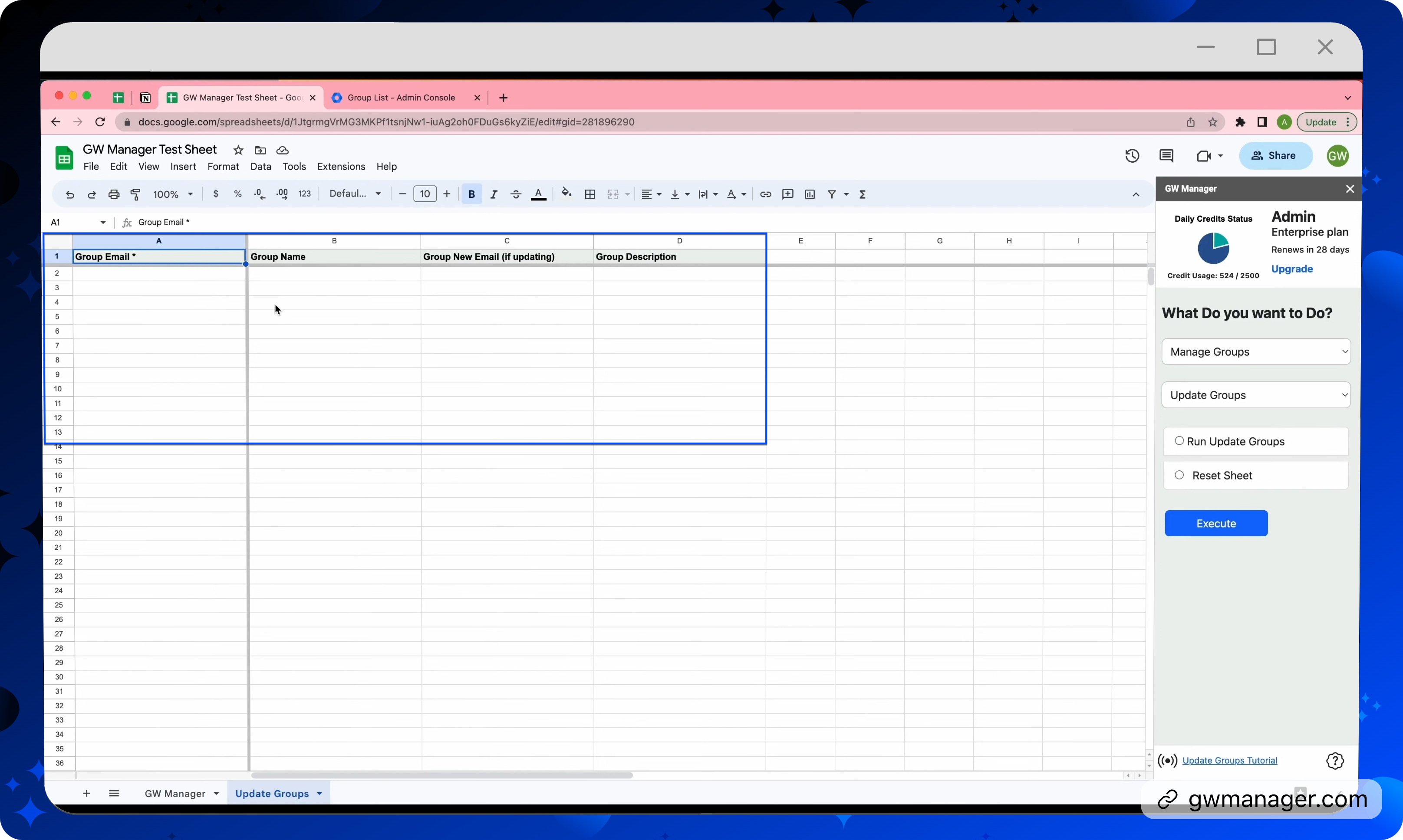Viewport: 1403px width, 840px height.
Task: Open the Functions sigma icon
Action: pyautogui.click(x=863, y=194)
